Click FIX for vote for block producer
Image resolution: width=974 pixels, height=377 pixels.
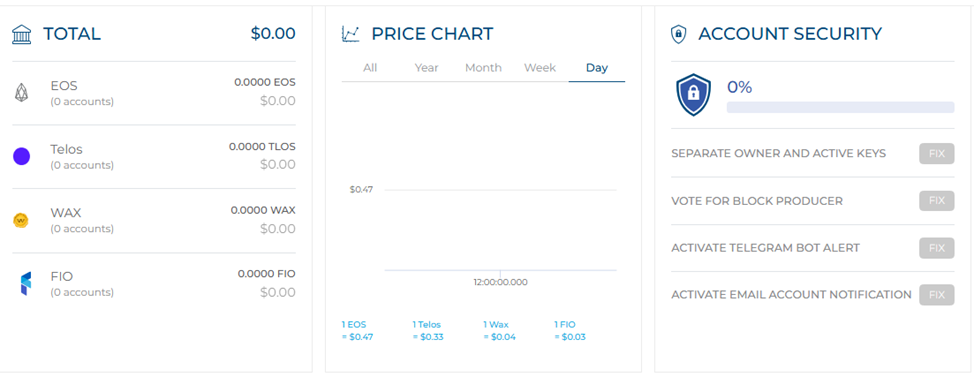point(937,201)
